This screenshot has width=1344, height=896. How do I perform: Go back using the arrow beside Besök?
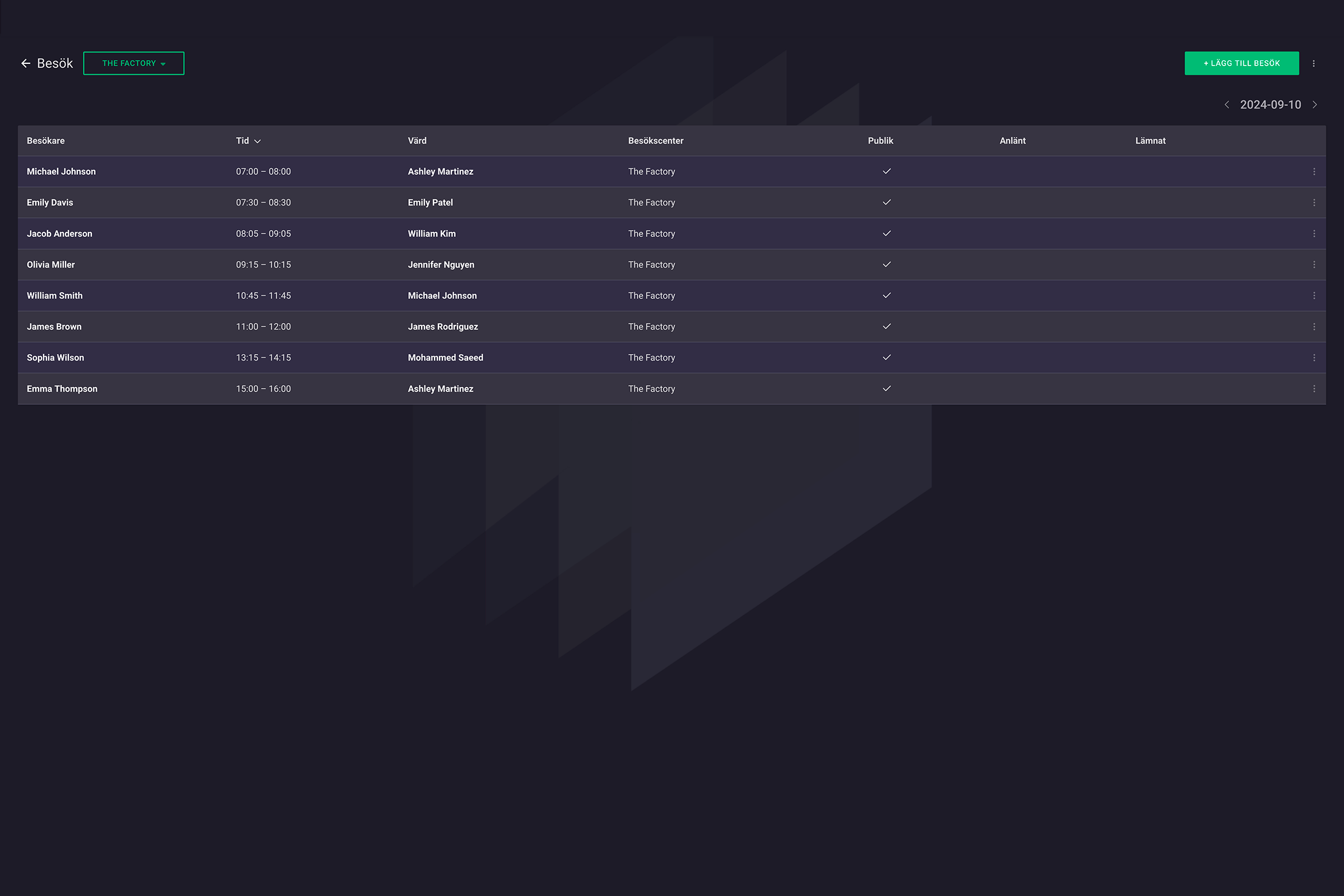click(x=26, y=63)
